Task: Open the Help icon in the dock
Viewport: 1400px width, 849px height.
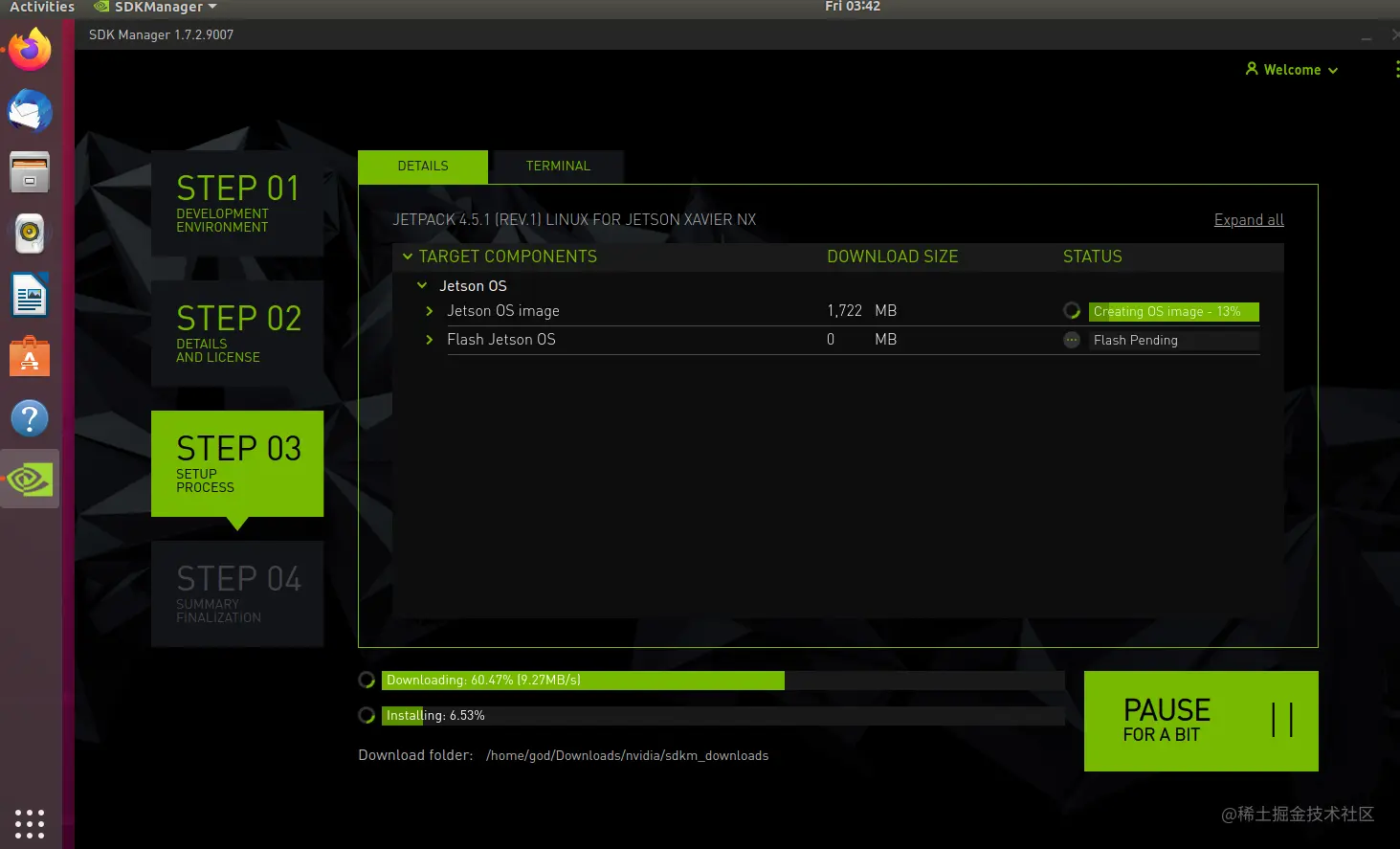Action: coord(30,418)
